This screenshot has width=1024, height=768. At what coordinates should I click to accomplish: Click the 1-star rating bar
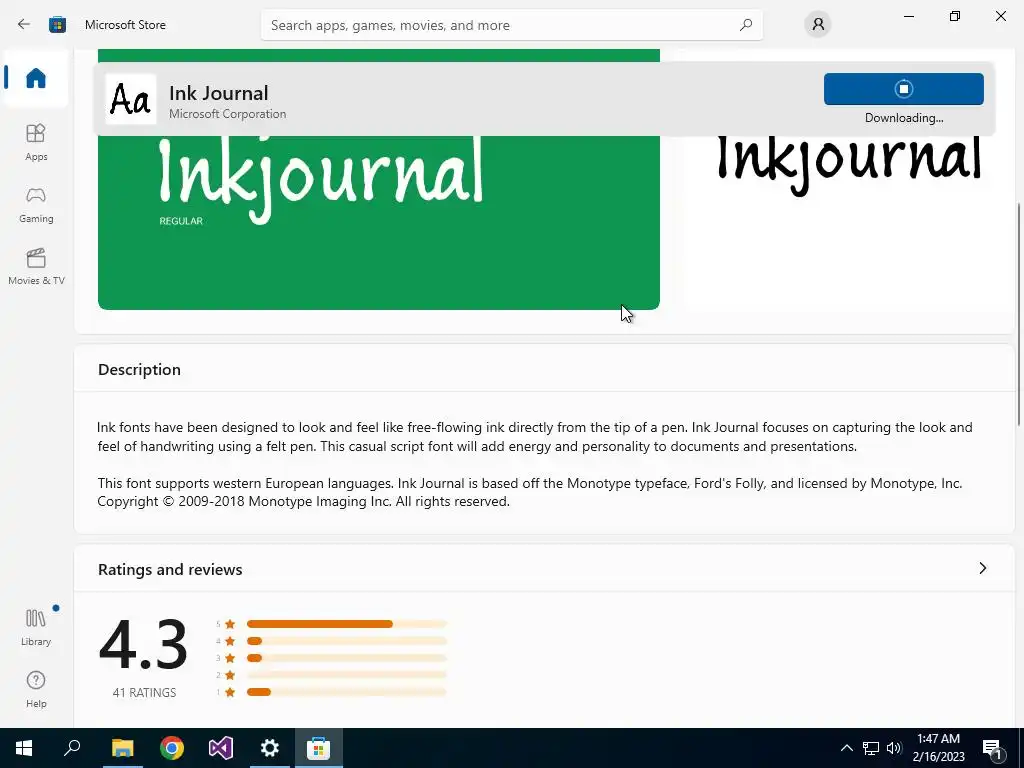pos(347,692)
